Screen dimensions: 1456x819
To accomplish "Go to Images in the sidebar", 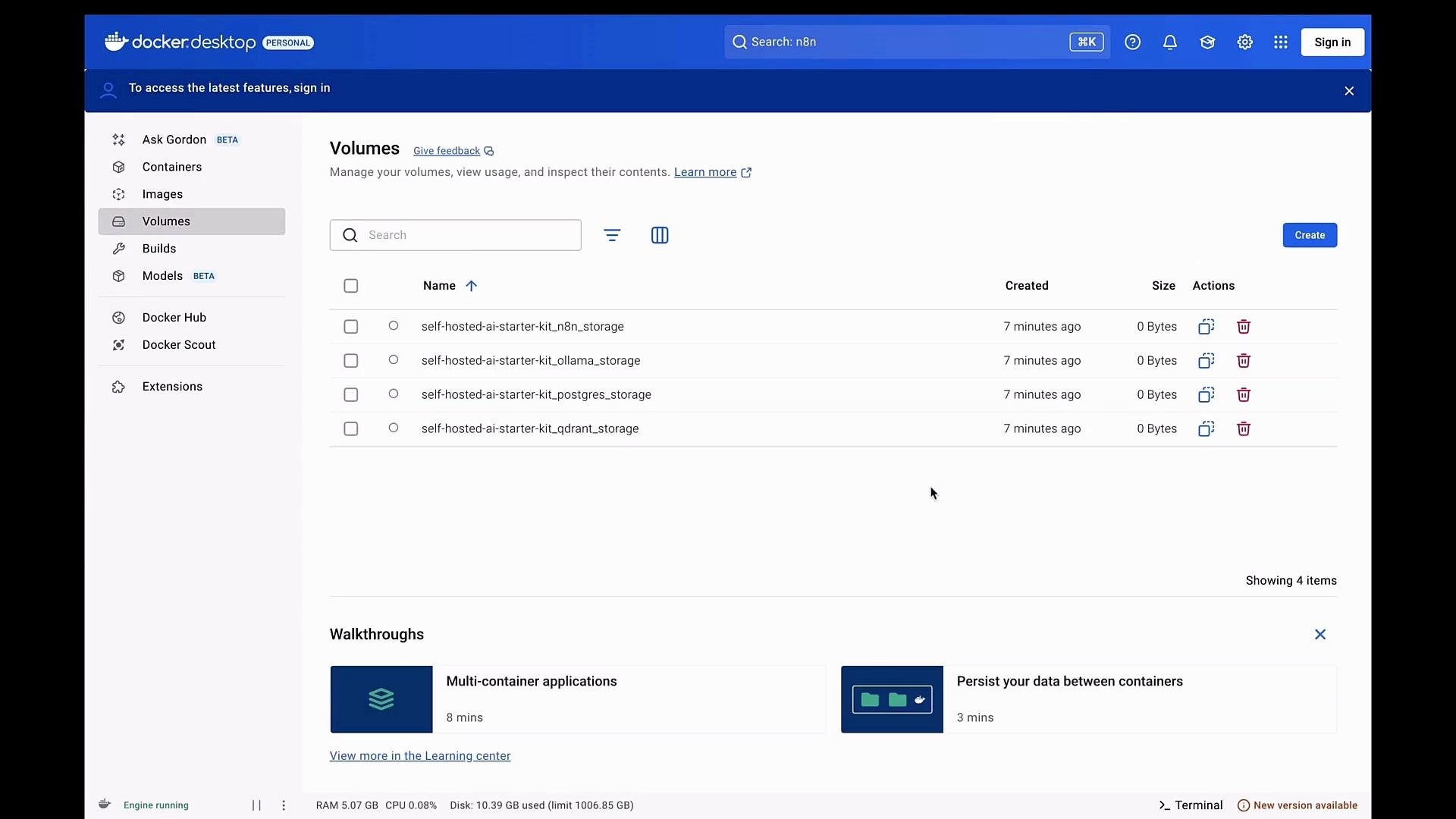I will coord(191,194).
